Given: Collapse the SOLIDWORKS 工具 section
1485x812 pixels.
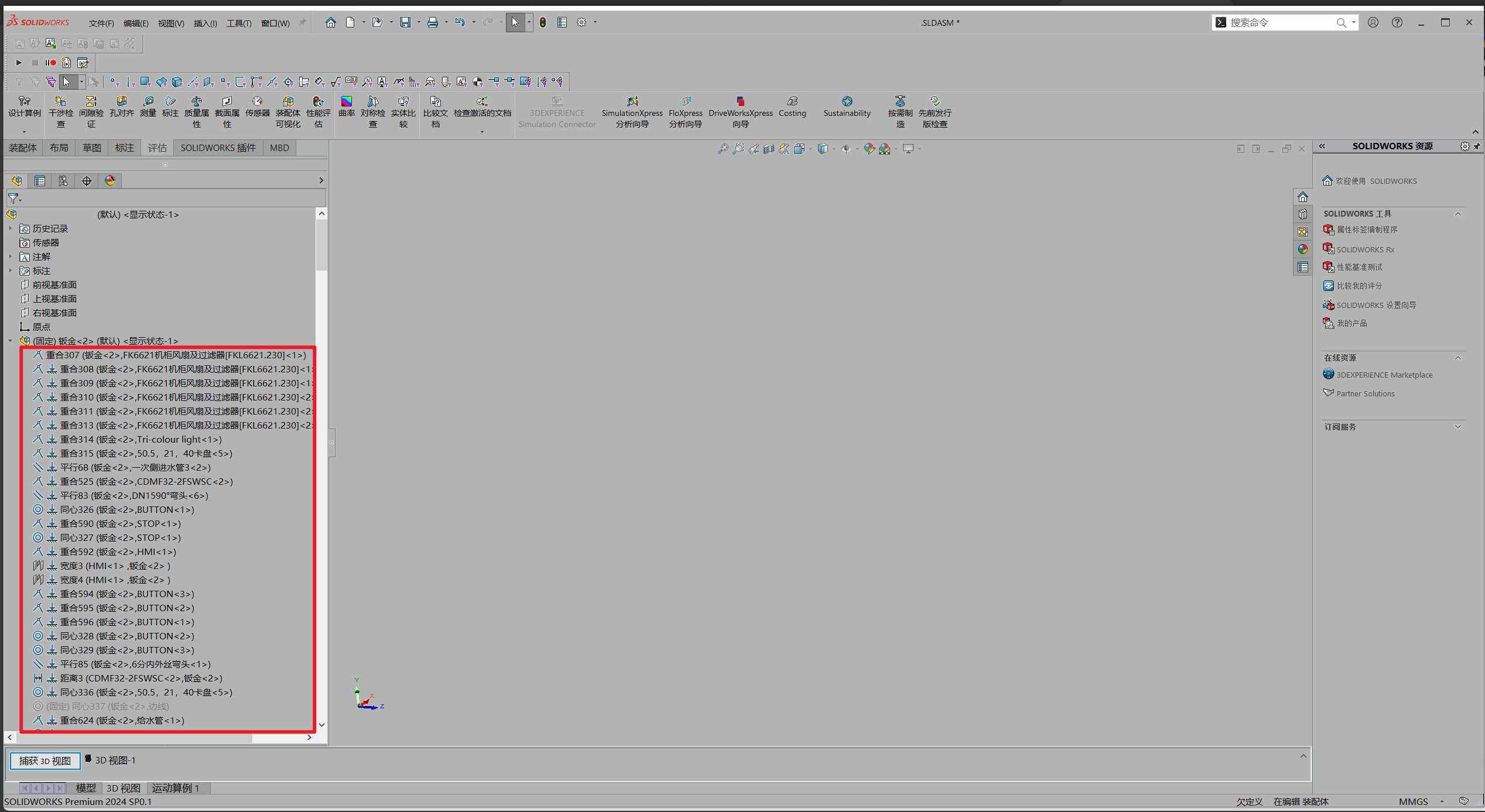Looking at the screenshot, I should tap(1457, 214).
